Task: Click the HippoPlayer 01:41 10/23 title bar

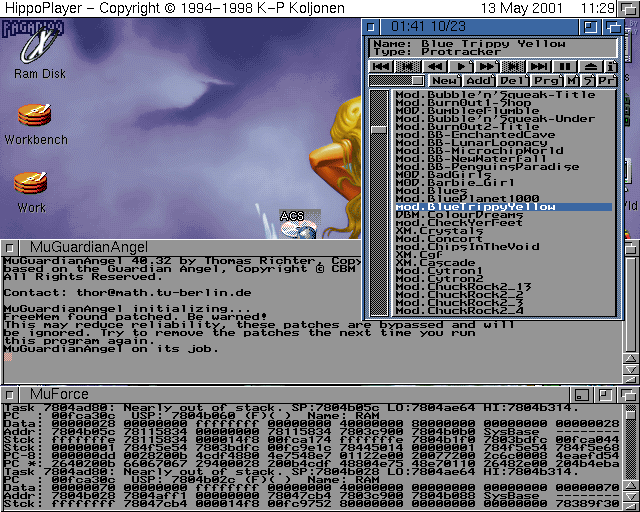Action: tap(480, 27)
